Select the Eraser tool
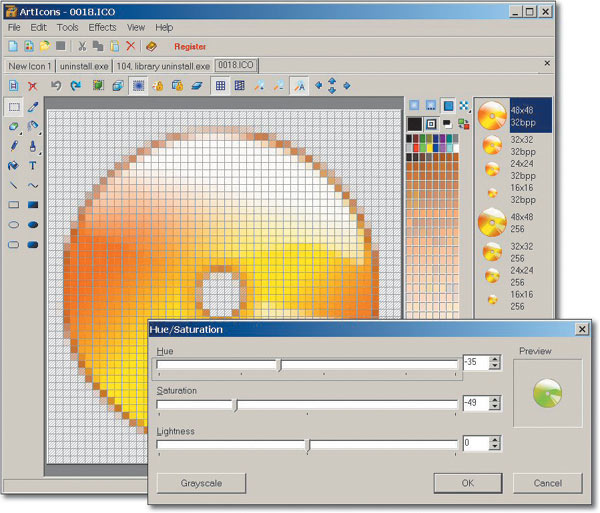 click(x=14, y=126)
